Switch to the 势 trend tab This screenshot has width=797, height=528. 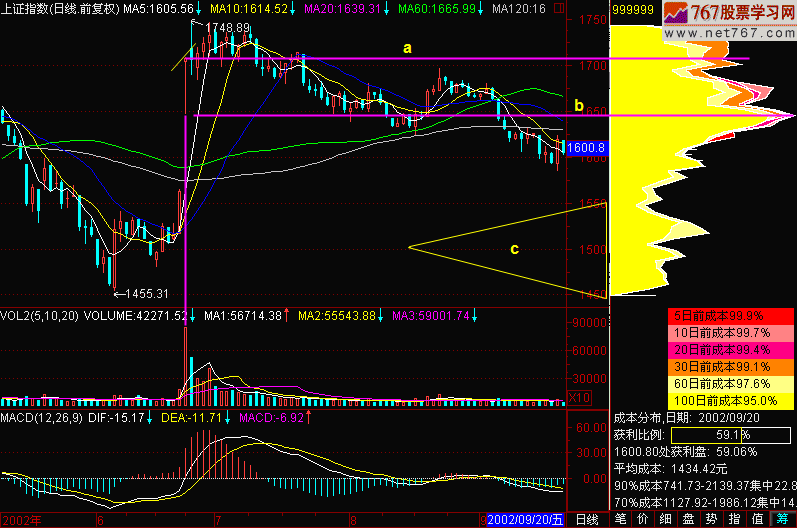713,520
